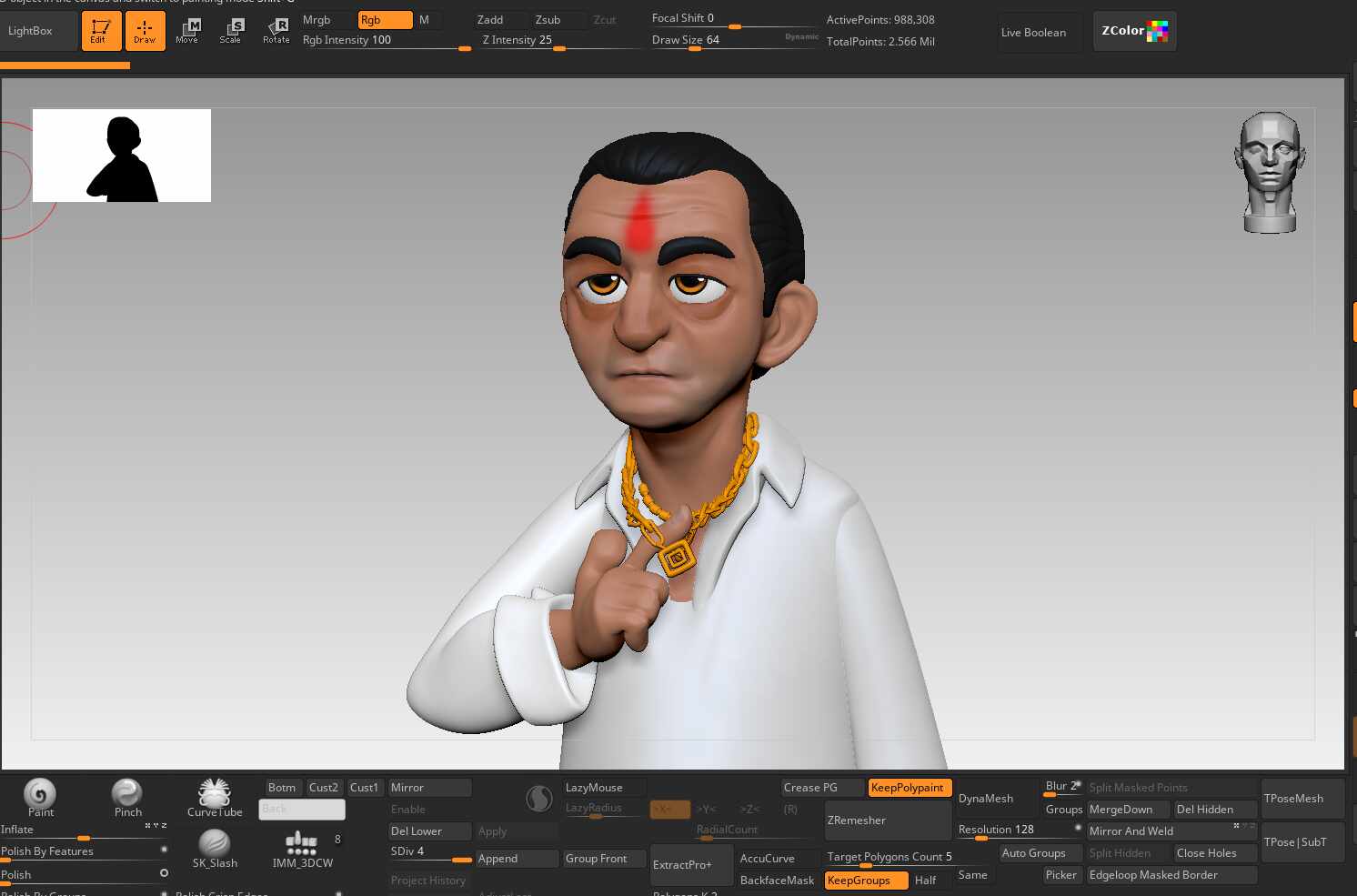Screen dimensions: 1357x896
Task: Run Auto Groups
Action: 1040,853
